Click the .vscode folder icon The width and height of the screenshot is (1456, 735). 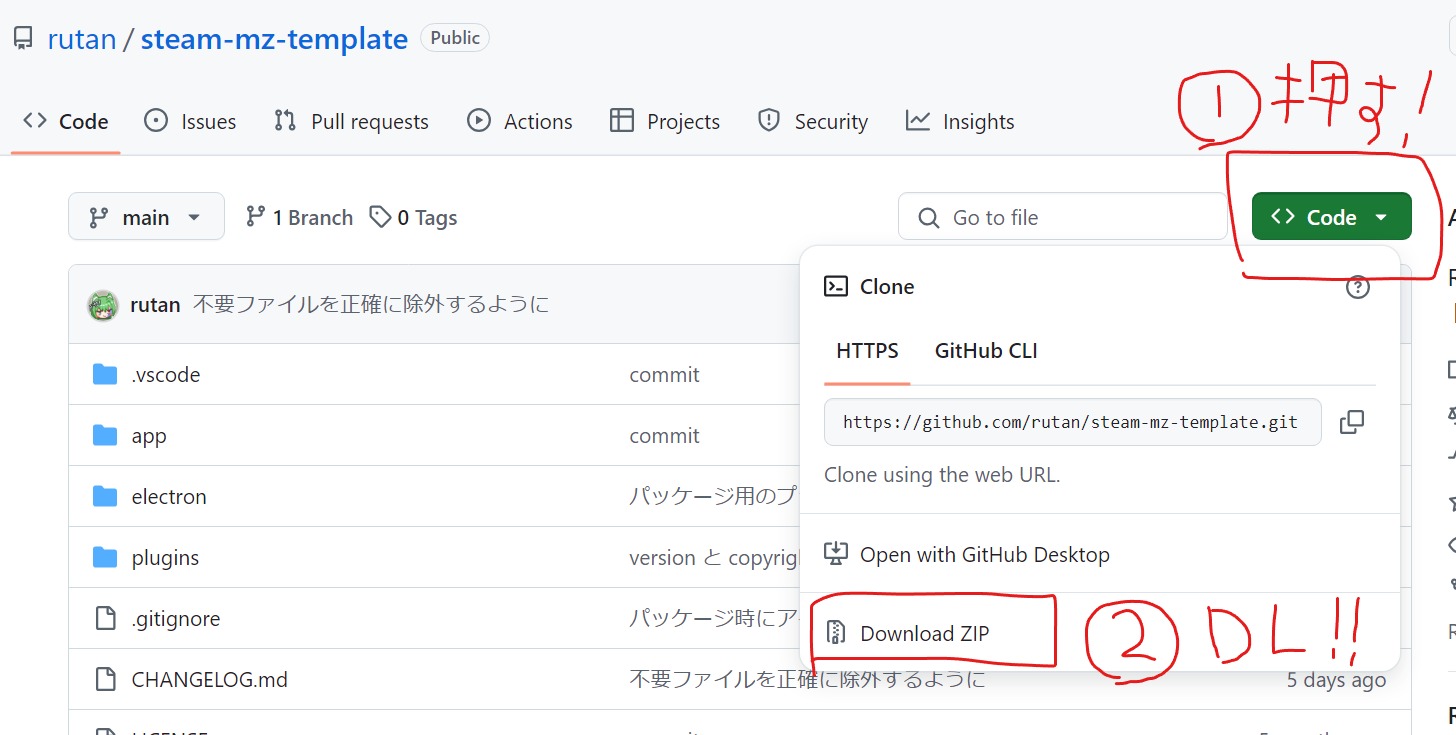(x=105, y=375)
